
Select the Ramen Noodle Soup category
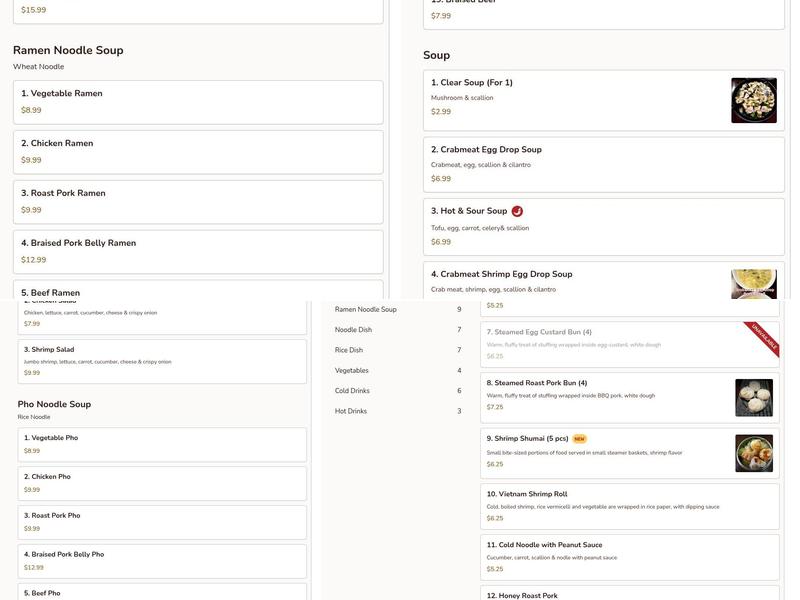366,310
